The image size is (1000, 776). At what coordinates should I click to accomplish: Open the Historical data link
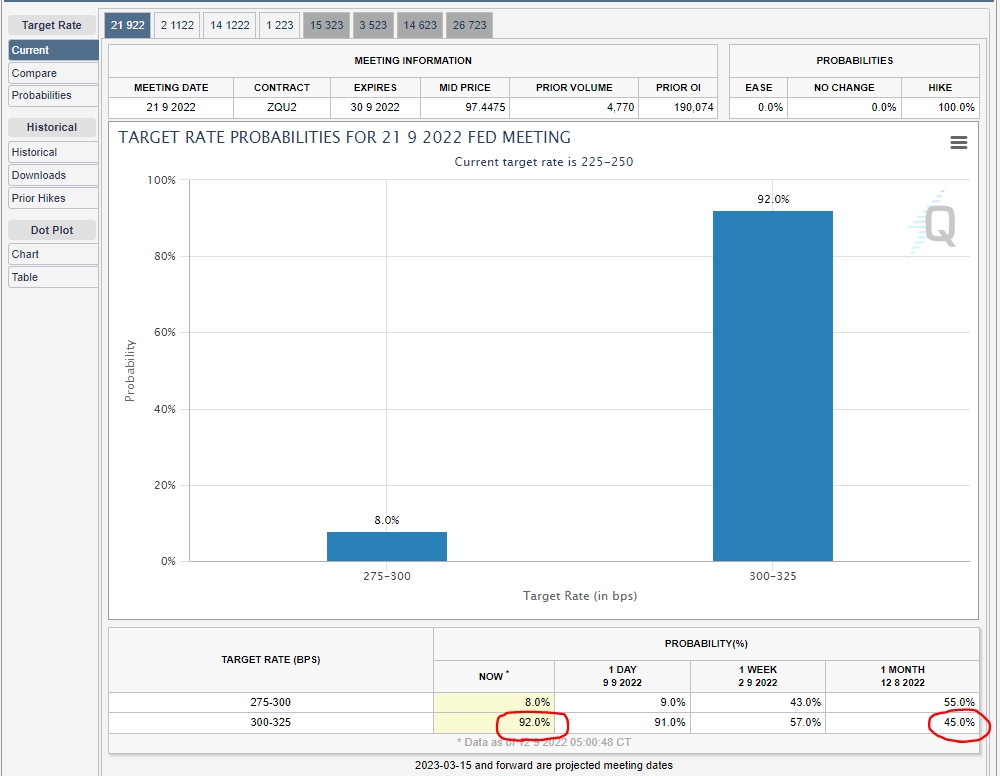point(54,152)
